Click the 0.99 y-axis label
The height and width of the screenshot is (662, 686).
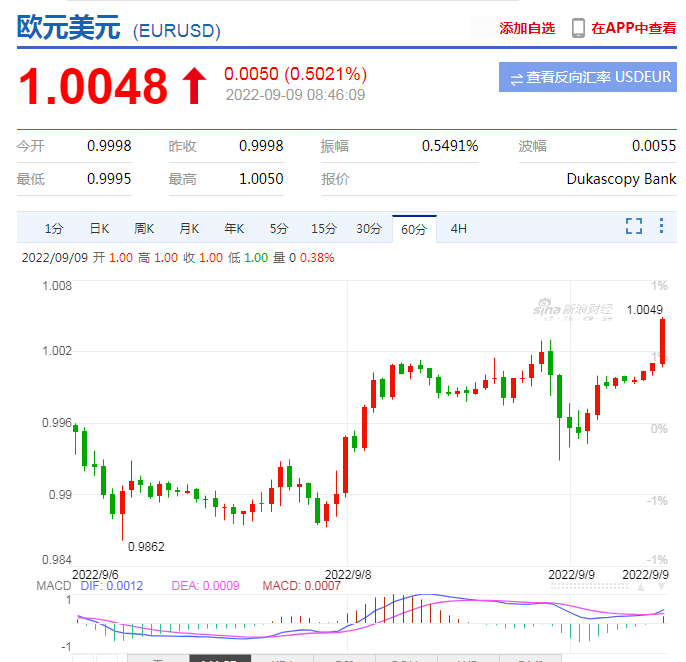(x=60, y=494)
